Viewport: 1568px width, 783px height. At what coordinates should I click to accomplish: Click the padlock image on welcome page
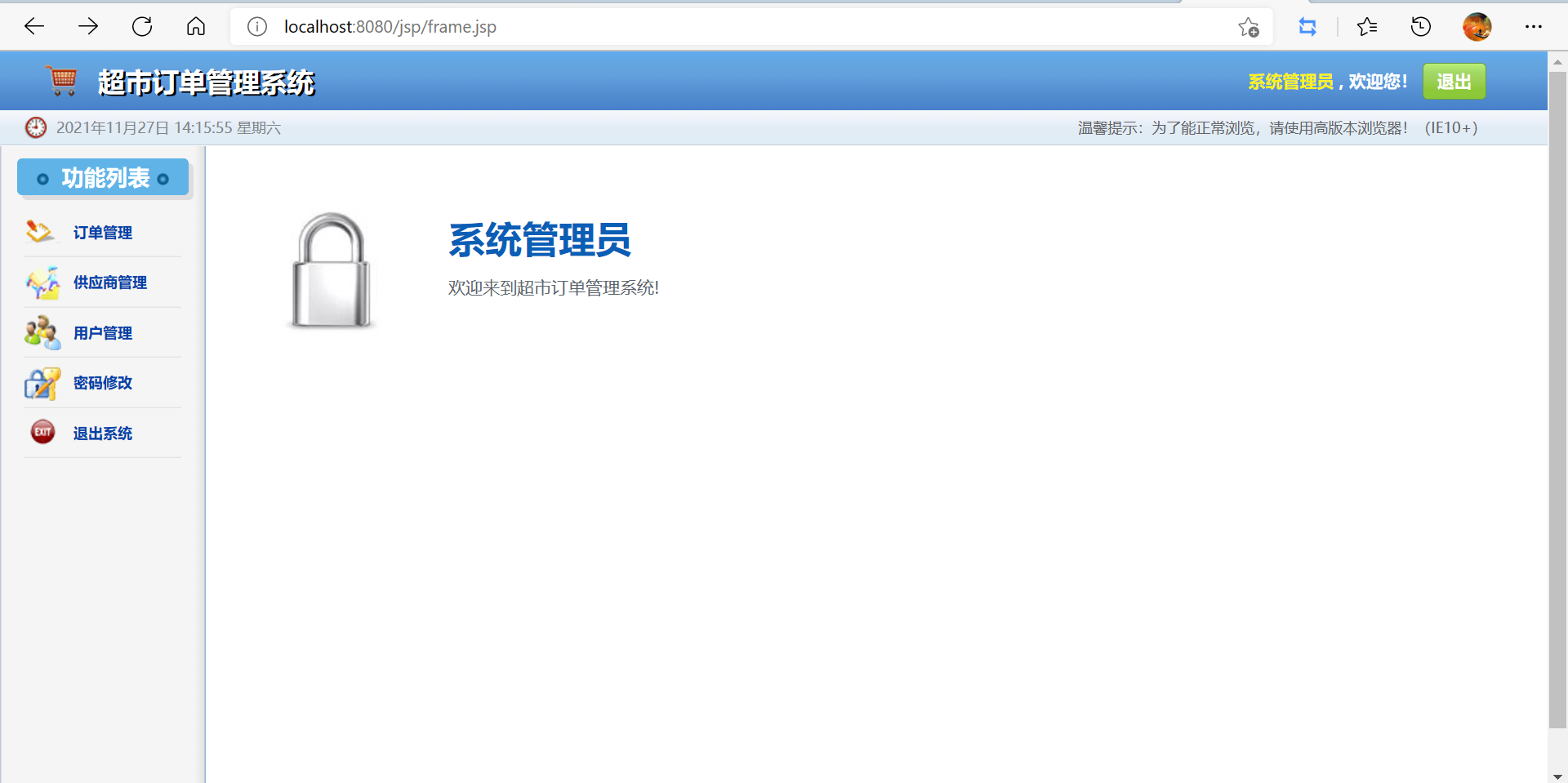(x=330, y=270)
